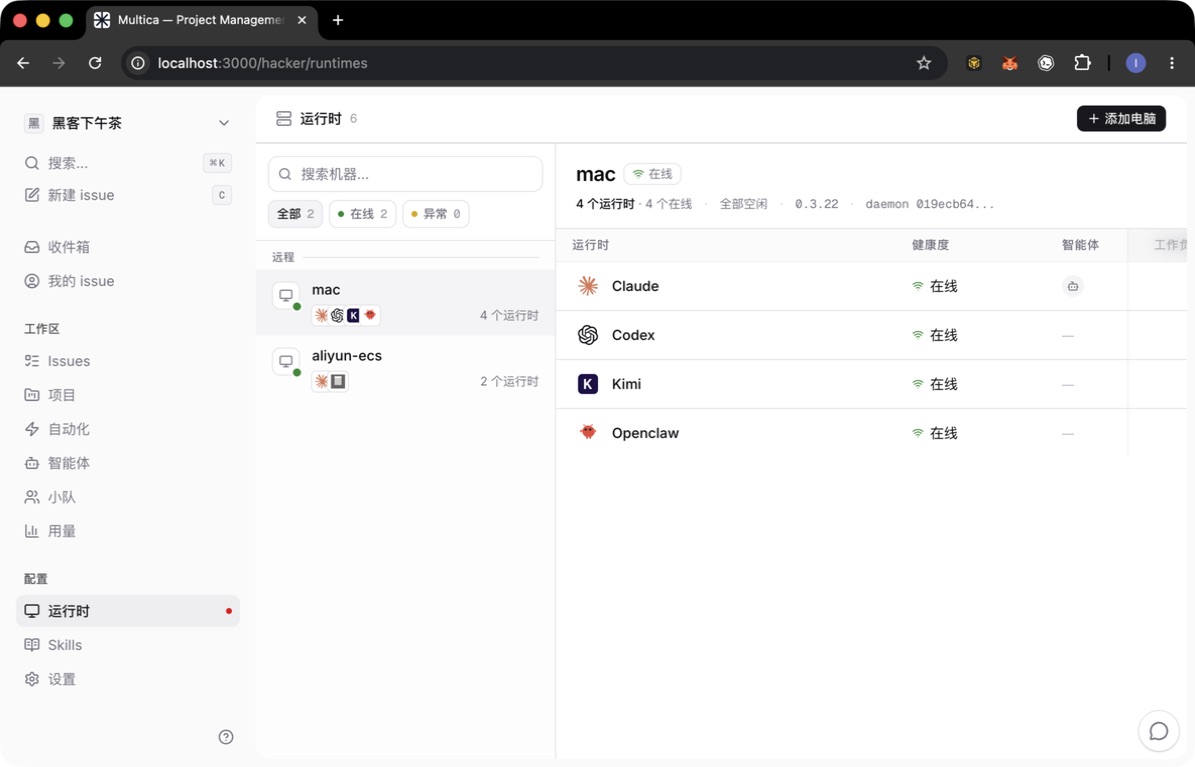This screenshot has width=1195, height=767.
Task: Click the 添加电脑 button
Action: click(x=1121, y=118)
